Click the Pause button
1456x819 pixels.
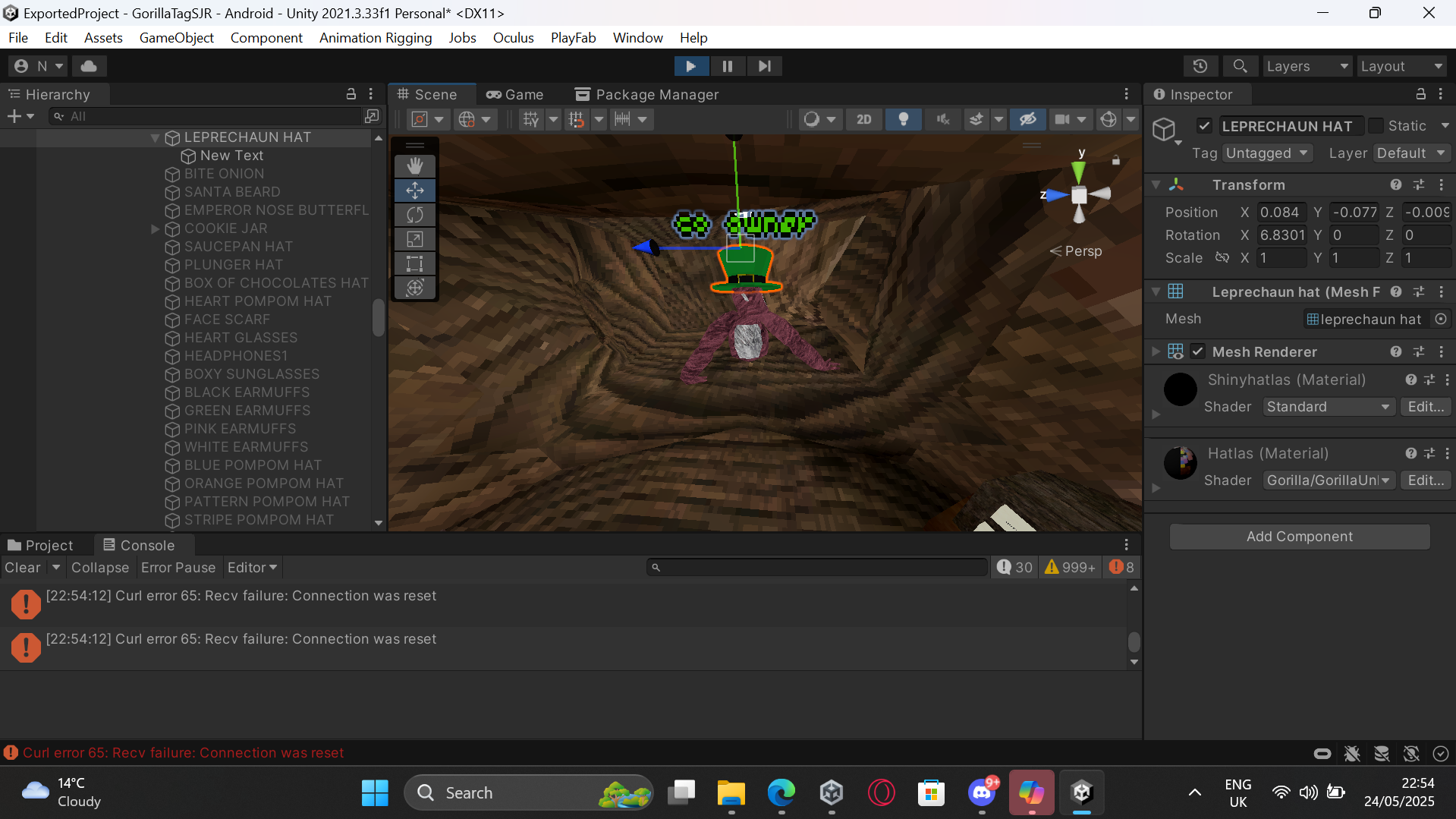(728, 66)
